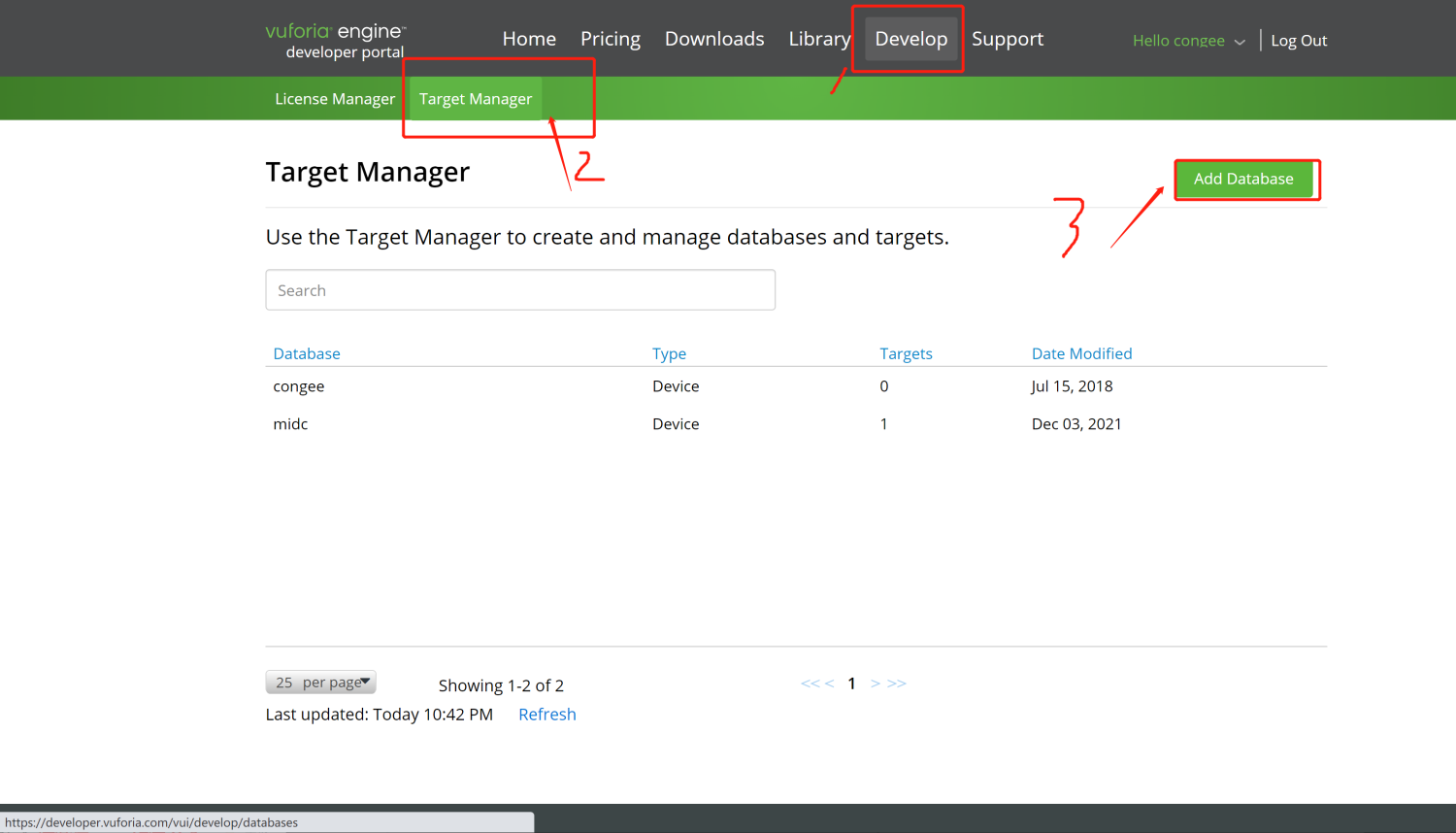1456x833 pixels.
Task: Go to previous page with < arrow
Action: [829, 683]
